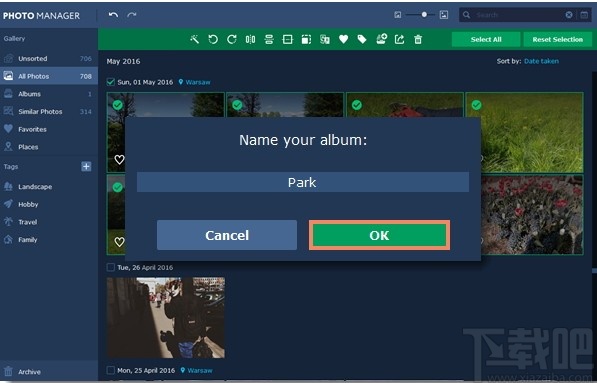Screen dimensions: 597x383
Task: Click the redo arrow icon
Action: (132, 15)
